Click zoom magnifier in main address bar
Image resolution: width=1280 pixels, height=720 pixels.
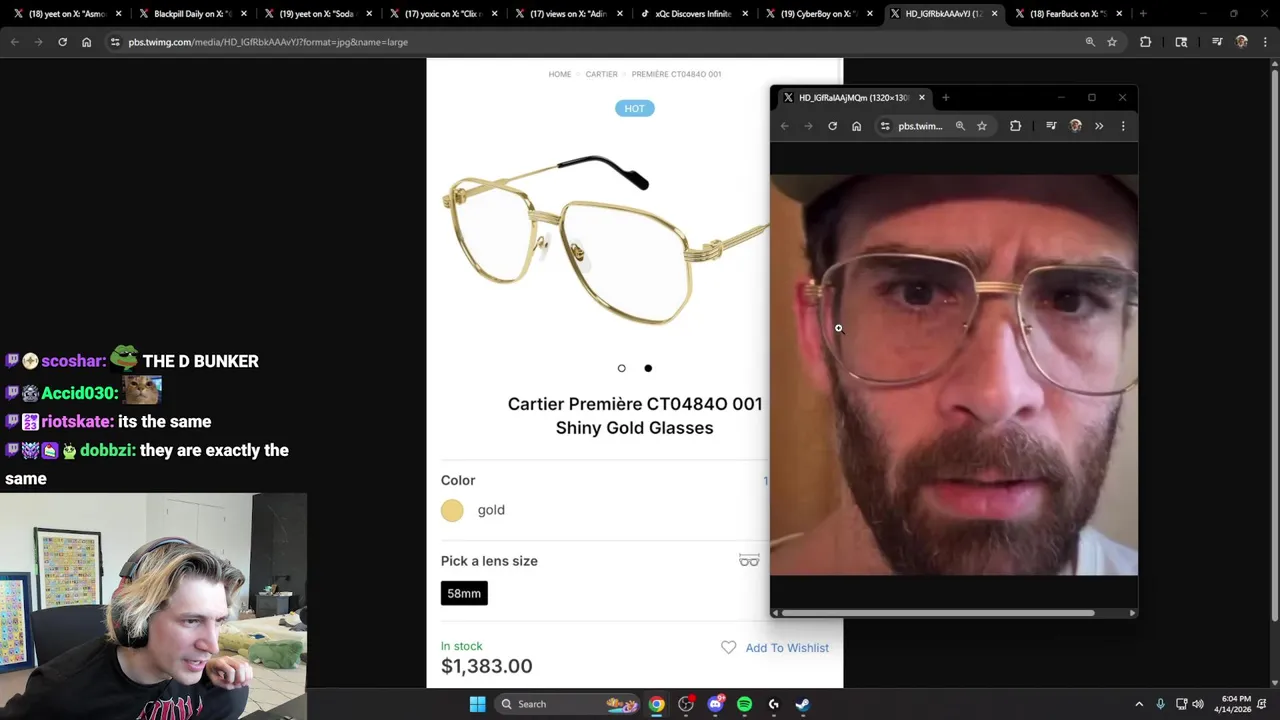coord(1090,42)
